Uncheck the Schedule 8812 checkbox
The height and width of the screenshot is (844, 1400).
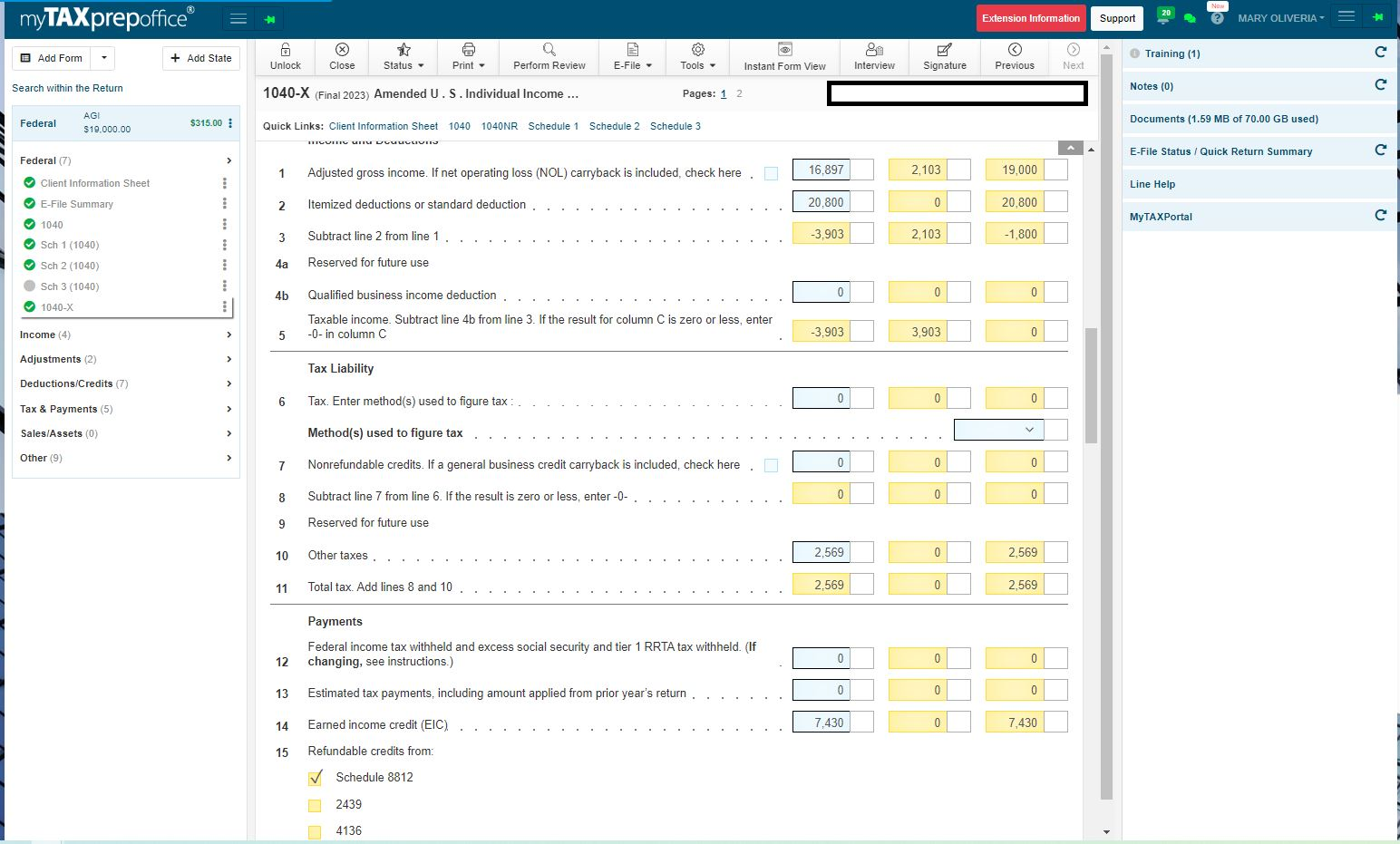316,778
